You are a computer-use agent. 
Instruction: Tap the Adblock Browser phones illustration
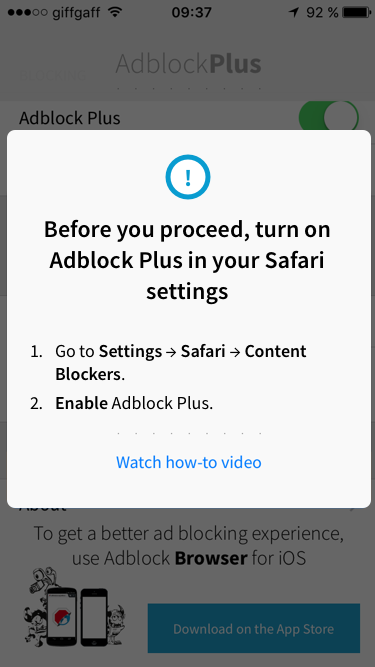[73, 609]
